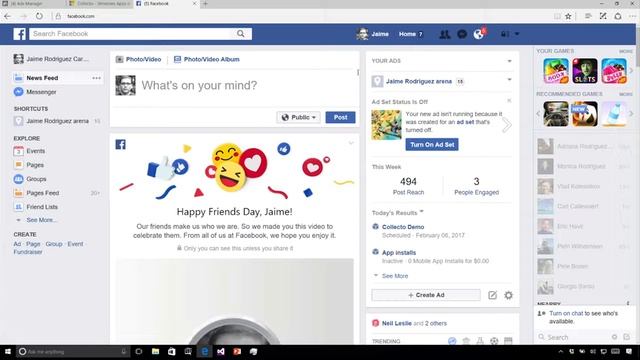Viewport: 640px width, 360px height.
Task: Click Create Page link
Action: point(33,244)
